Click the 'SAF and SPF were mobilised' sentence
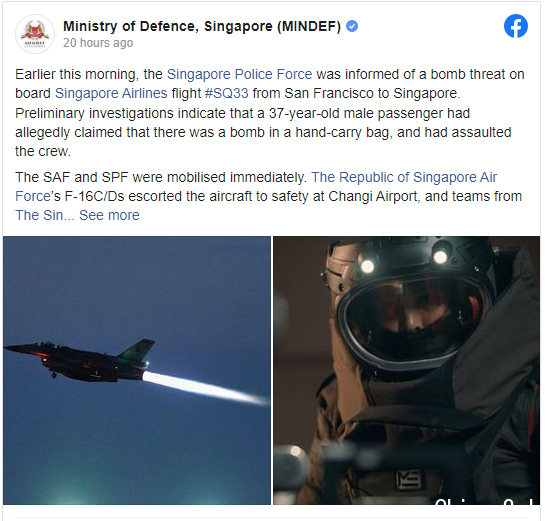546x521 pixels. pyautogui.click(x=161, y=177)
